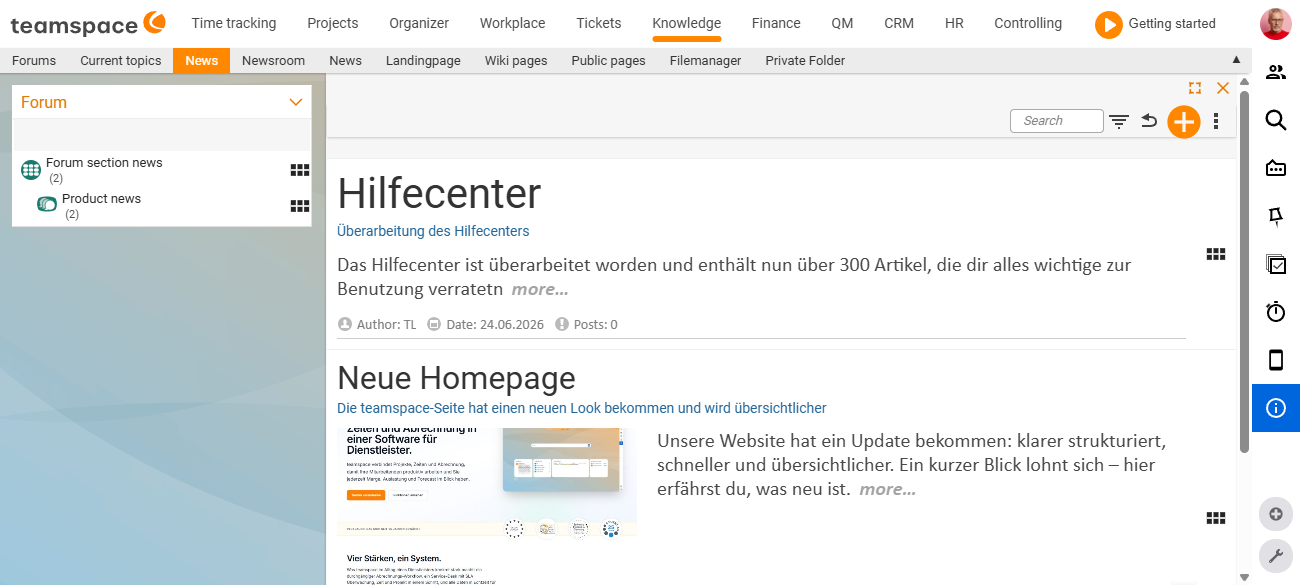1300x585 pixels.
Task: Click the Forum section news globe icon
Action: tap(31, 170)
